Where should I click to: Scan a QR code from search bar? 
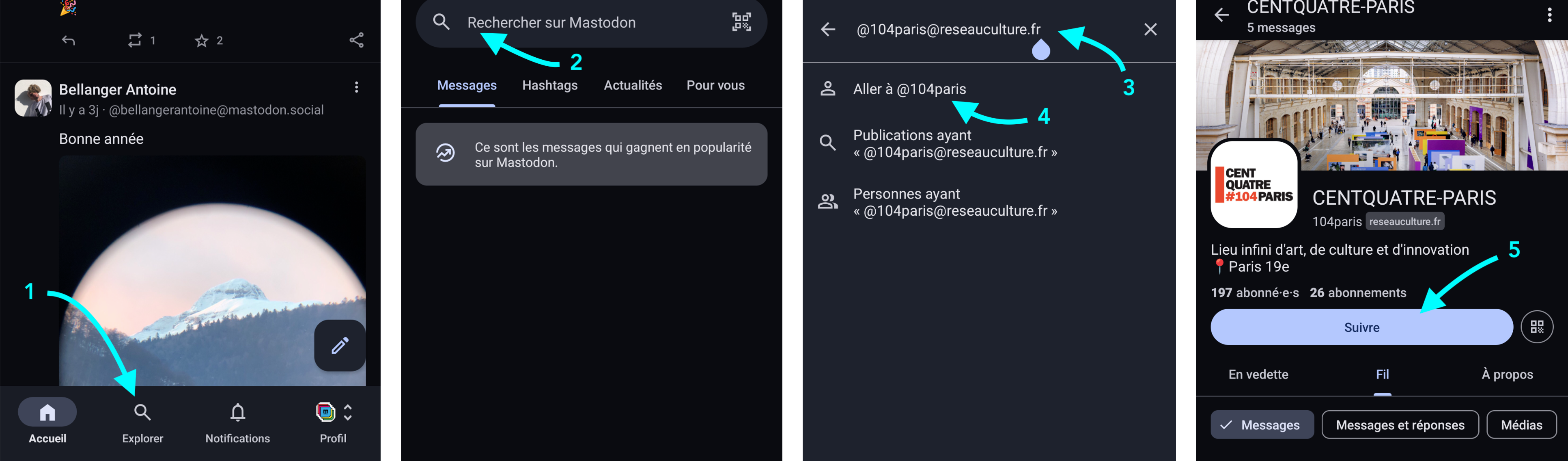point(741,22)
